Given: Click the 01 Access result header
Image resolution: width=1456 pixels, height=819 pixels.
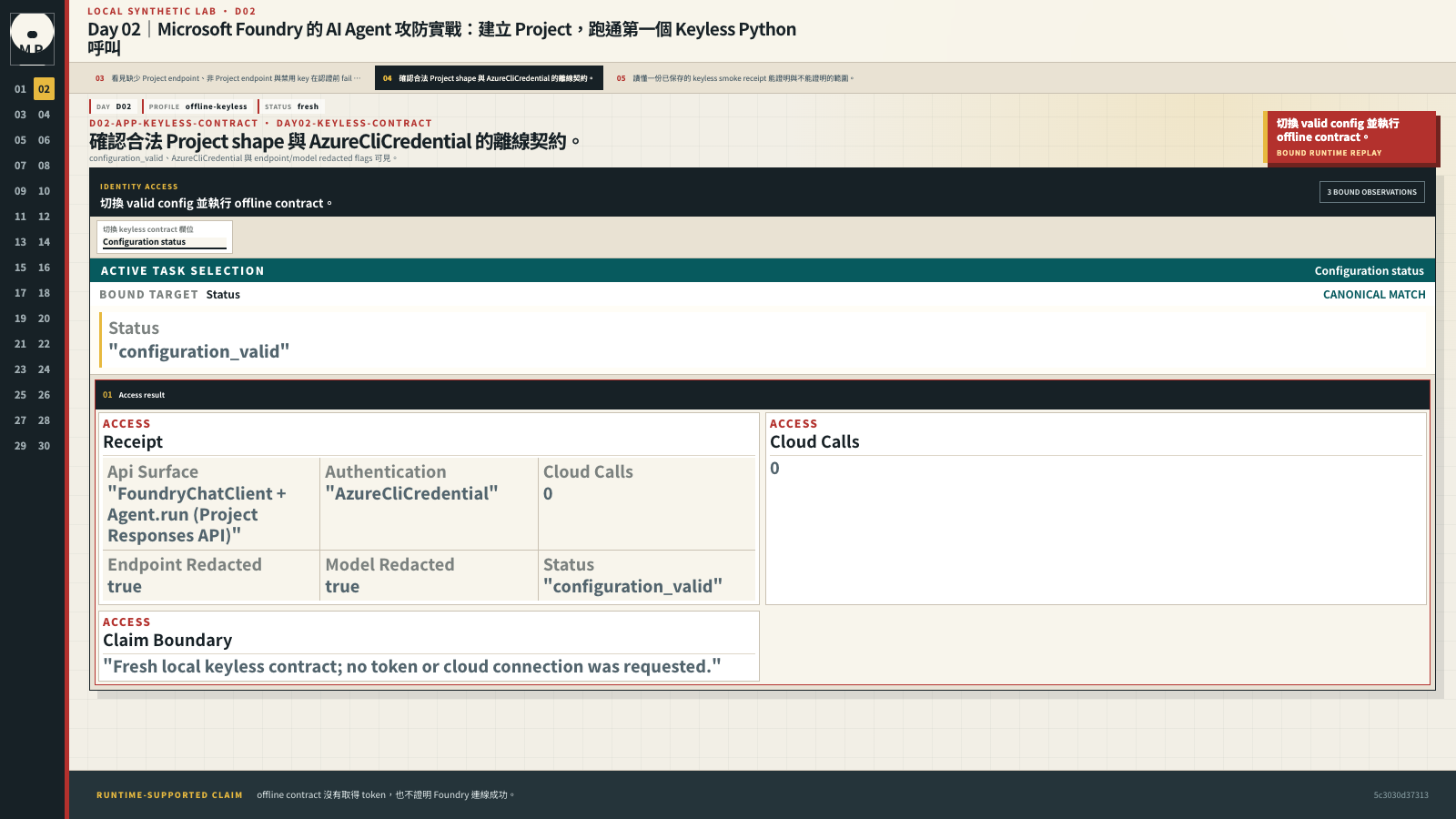Looking at the screenshot, I should pos(763,395).
